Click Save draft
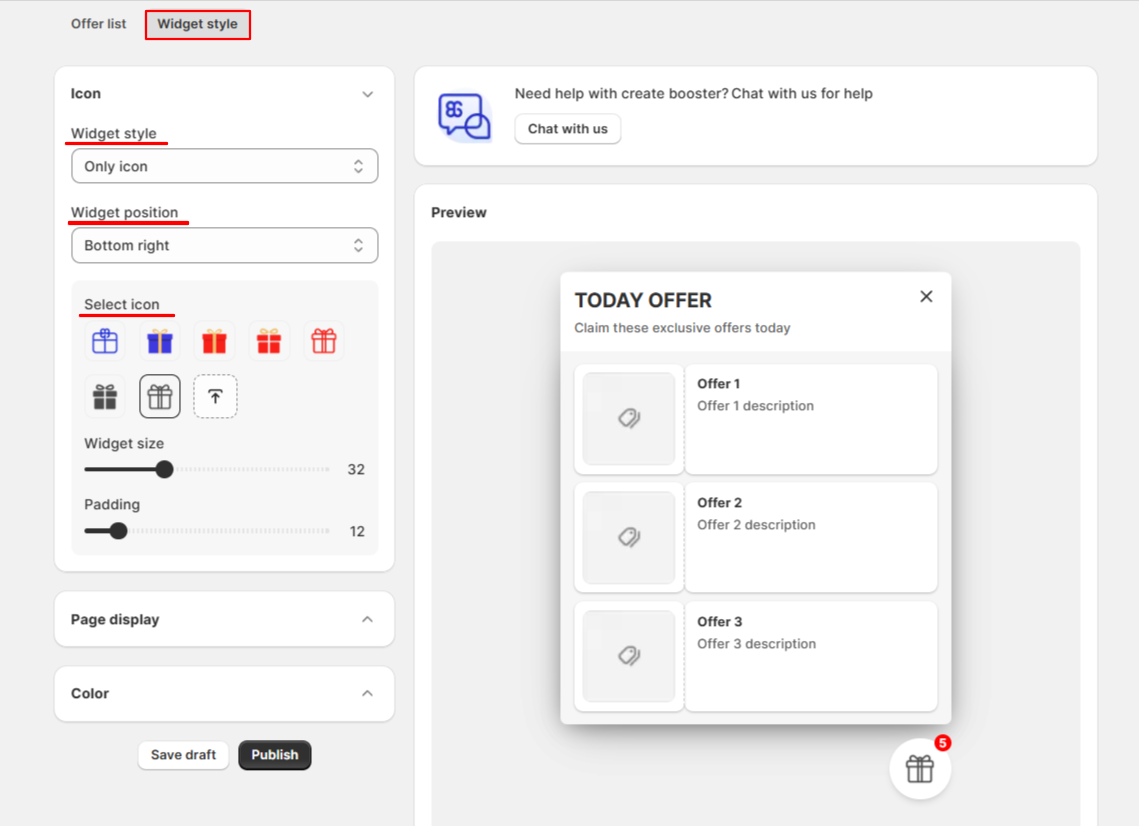 (x=183, y=755)
